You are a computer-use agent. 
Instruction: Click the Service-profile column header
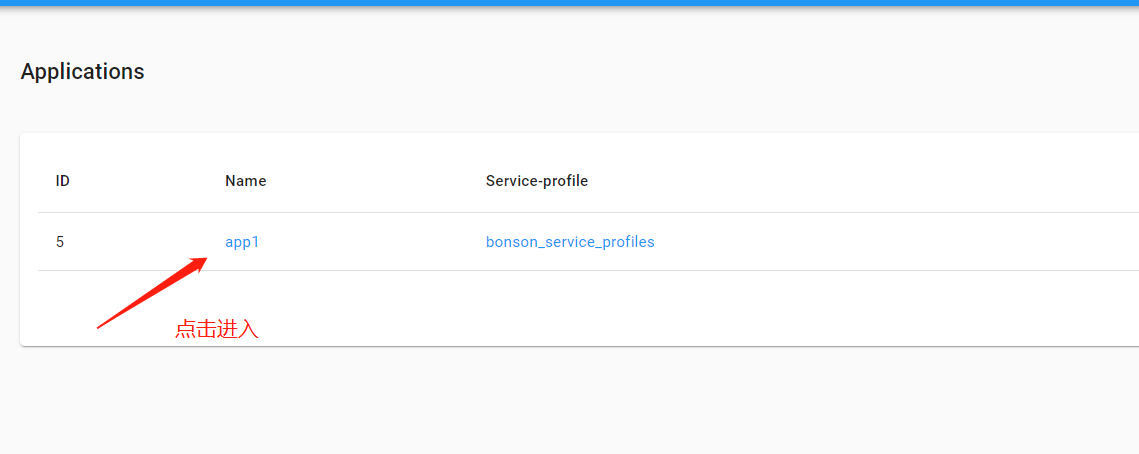tap(536, 181)
